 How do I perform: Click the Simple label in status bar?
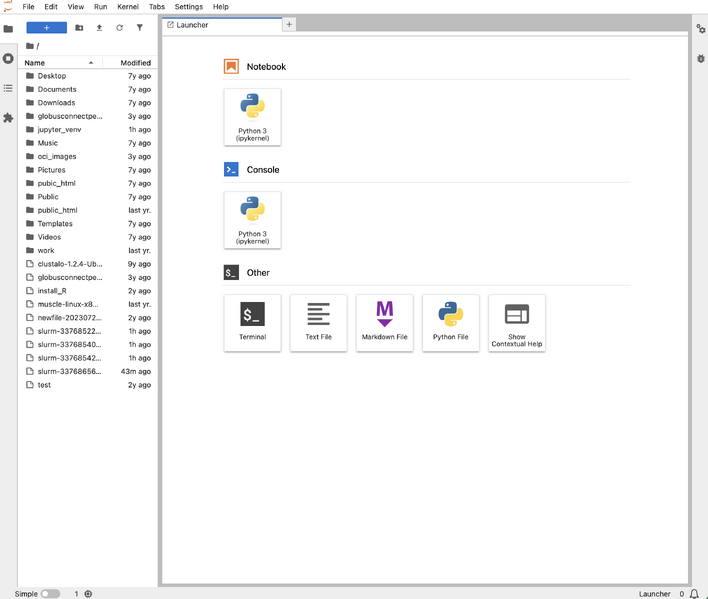click(x=26, y=594)
